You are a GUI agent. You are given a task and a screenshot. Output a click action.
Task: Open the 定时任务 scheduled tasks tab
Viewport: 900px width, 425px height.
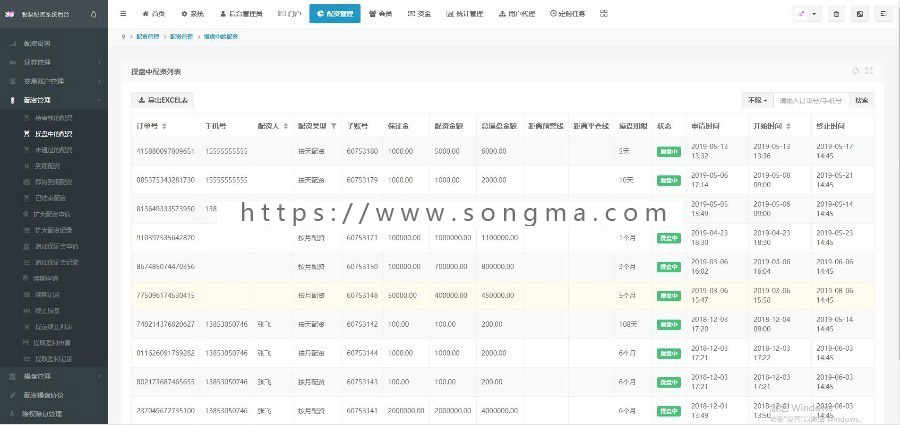tap(568, 14)
